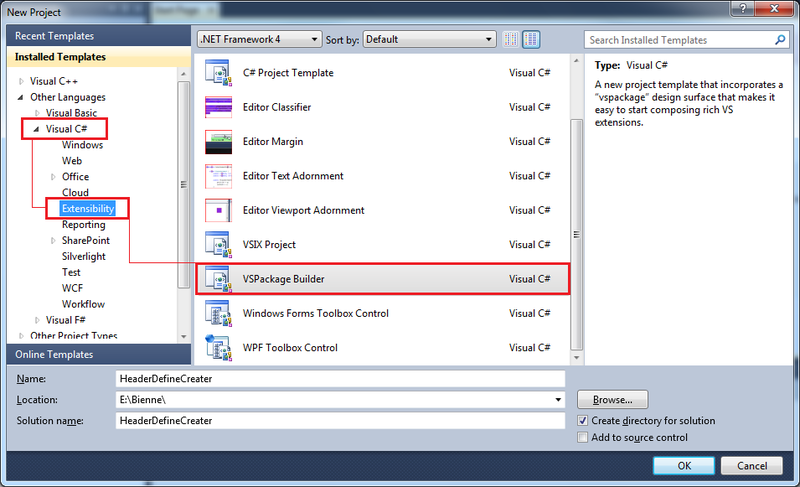The image size is (800, 487).
Task: Click the Editor Margin template icon
Action: [x=218, y=142]
